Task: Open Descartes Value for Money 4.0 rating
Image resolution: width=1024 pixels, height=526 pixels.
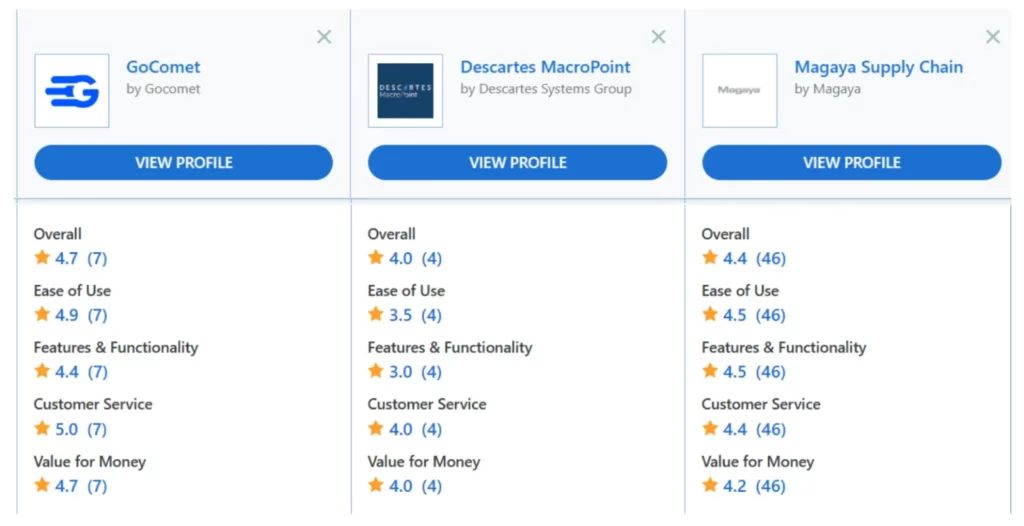Action: [415, 487]
